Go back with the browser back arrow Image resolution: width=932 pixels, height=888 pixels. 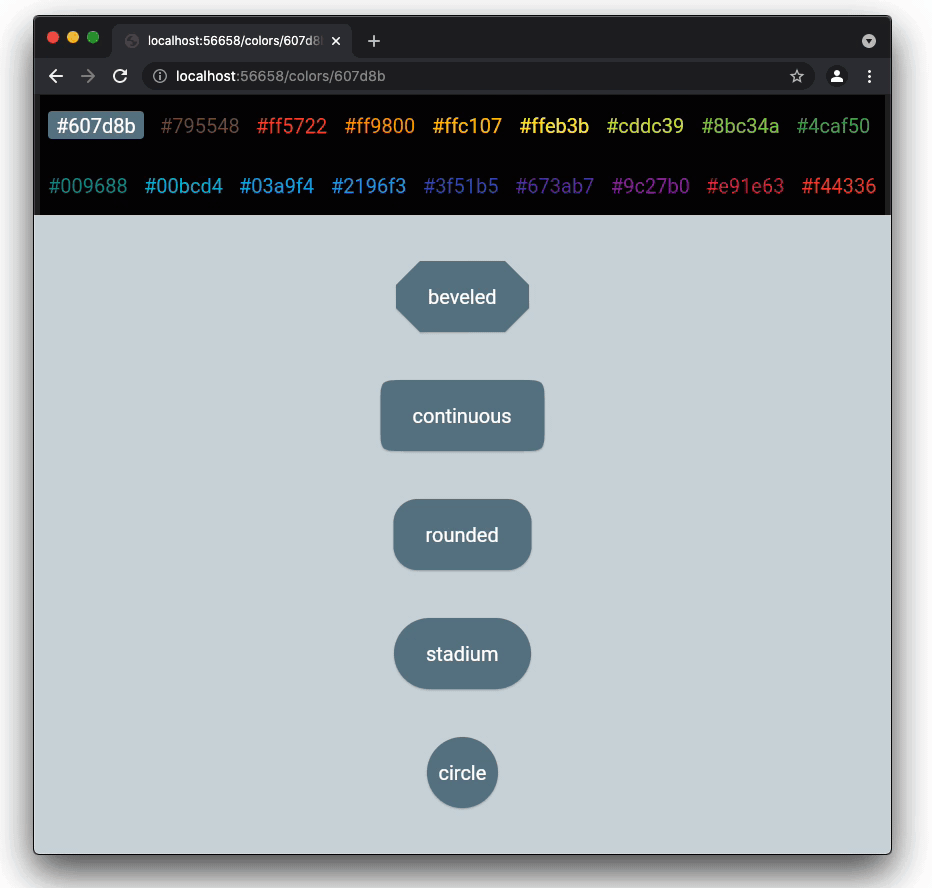(x=56, y=76)
